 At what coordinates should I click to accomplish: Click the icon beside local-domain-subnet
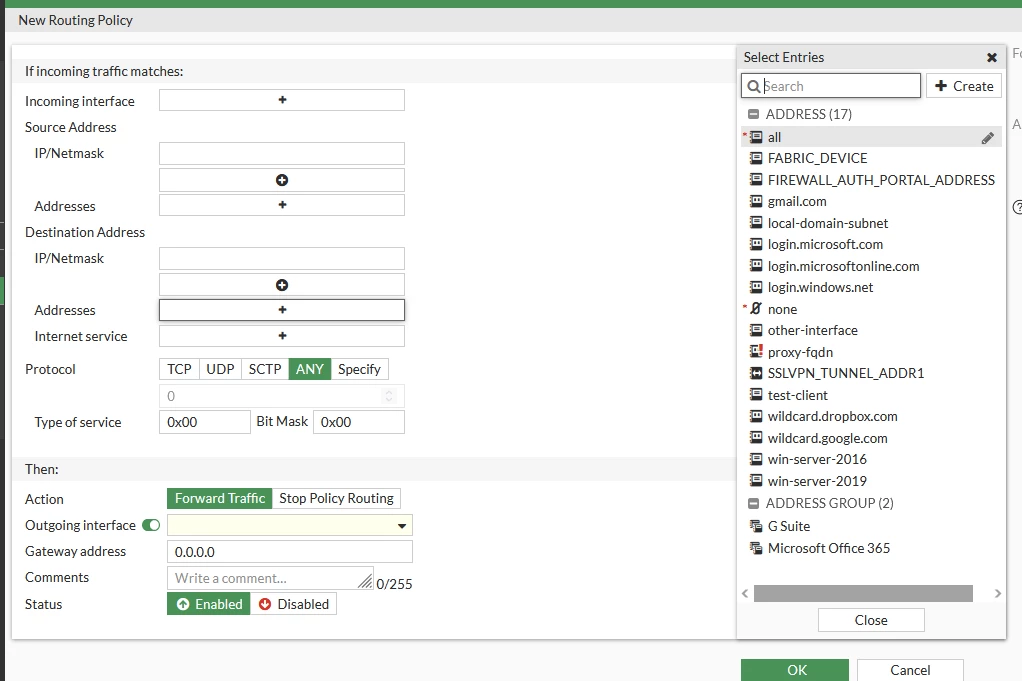[755, 223]
